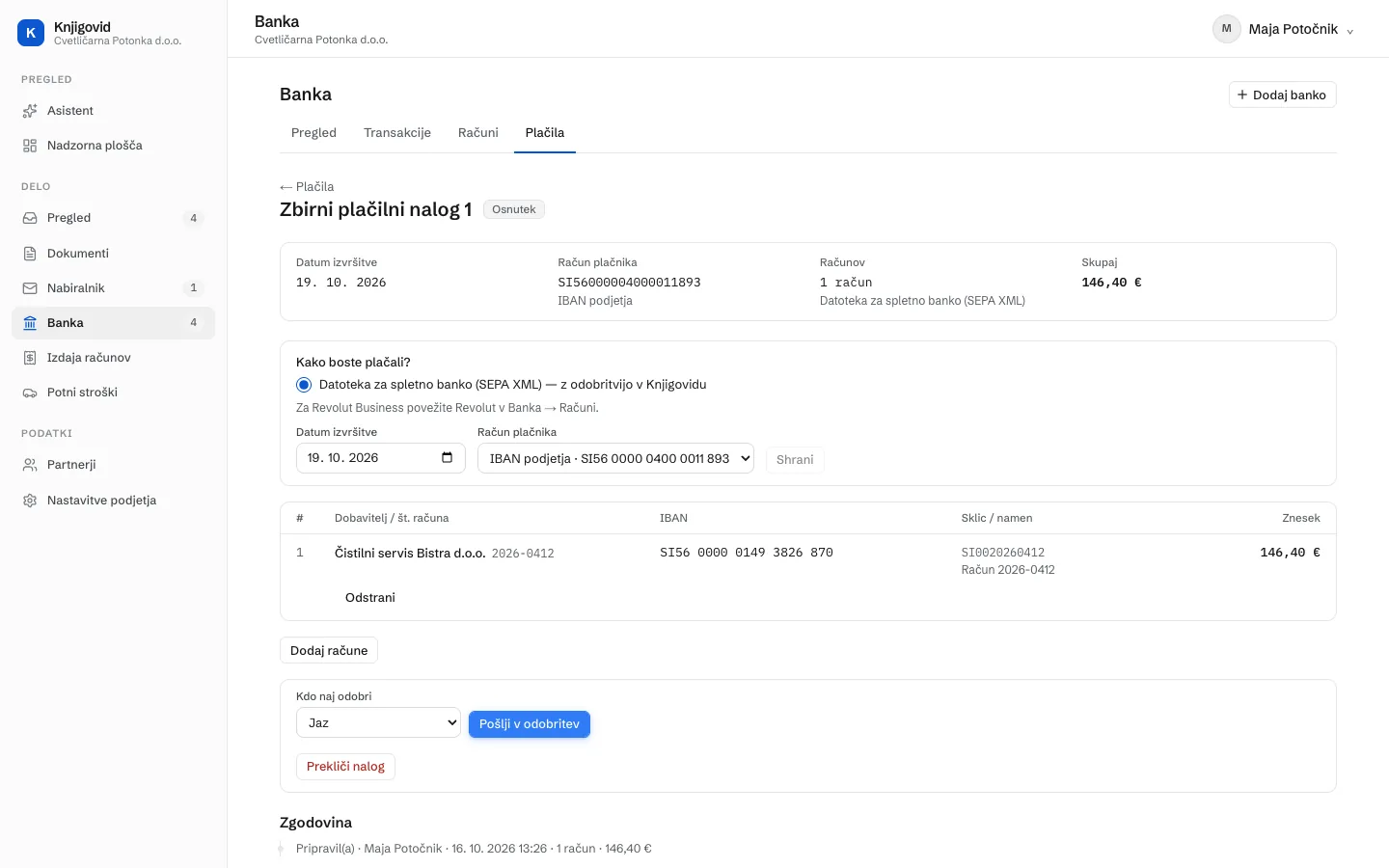This screenshot has width=1389, height=868.
Task: Click the invoice number 2026-0412 beside the supplier
Action: tap(523, 554)
